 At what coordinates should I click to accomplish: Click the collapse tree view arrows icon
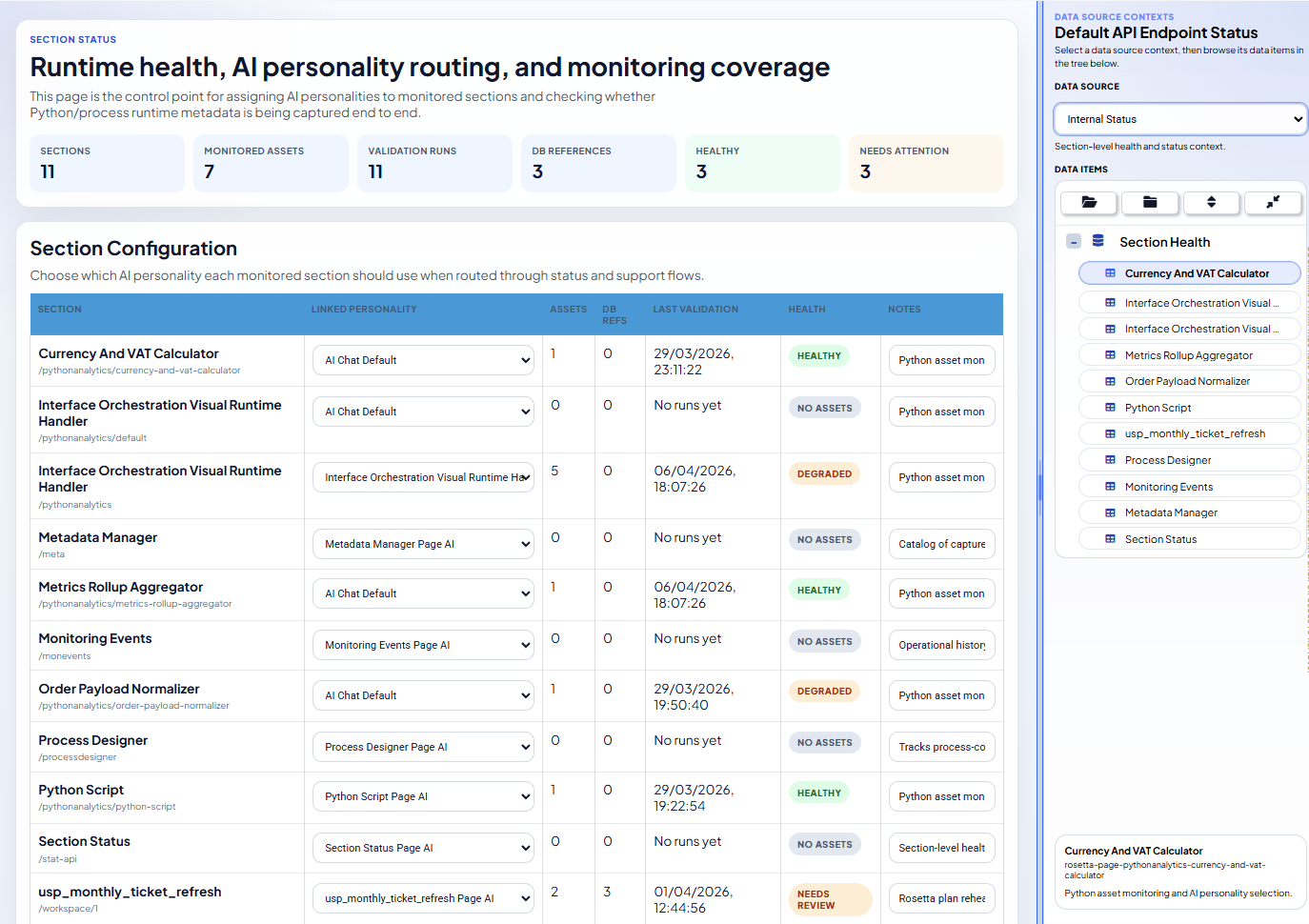tap(1273, 203)
